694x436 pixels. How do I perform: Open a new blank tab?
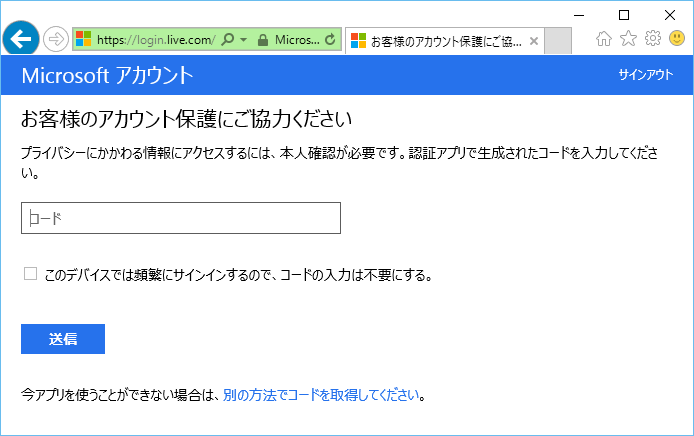[558, 41]
